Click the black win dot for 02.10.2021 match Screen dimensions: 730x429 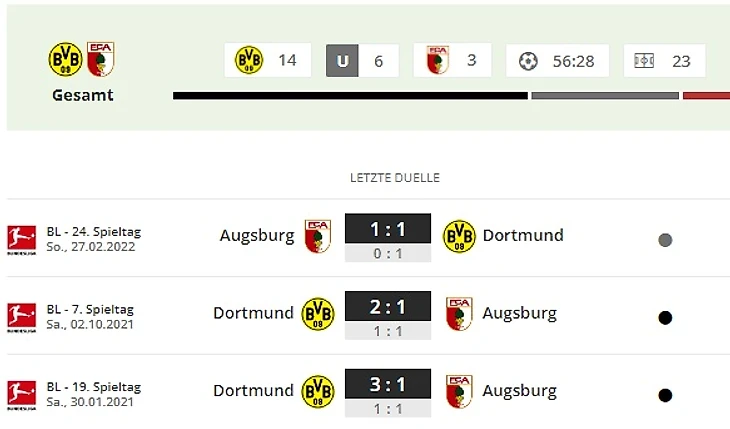pyautogui.click(x=665, y=318)
